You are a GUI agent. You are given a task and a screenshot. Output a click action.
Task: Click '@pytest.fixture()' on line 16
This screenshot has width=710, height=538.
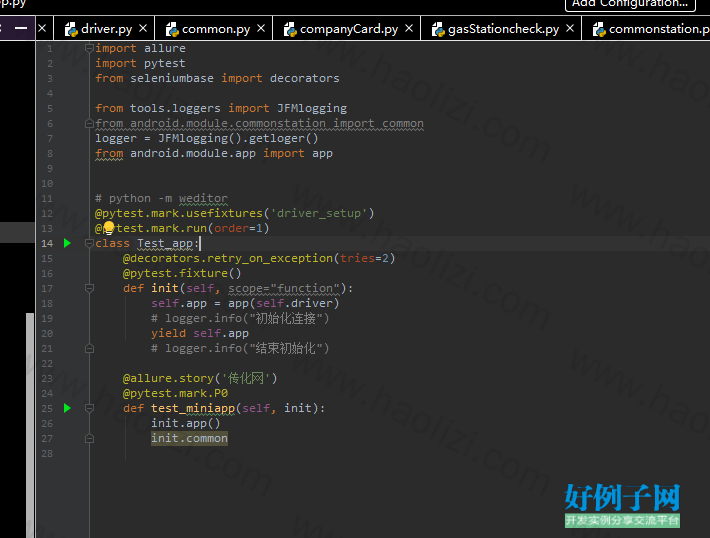[182, 273]
